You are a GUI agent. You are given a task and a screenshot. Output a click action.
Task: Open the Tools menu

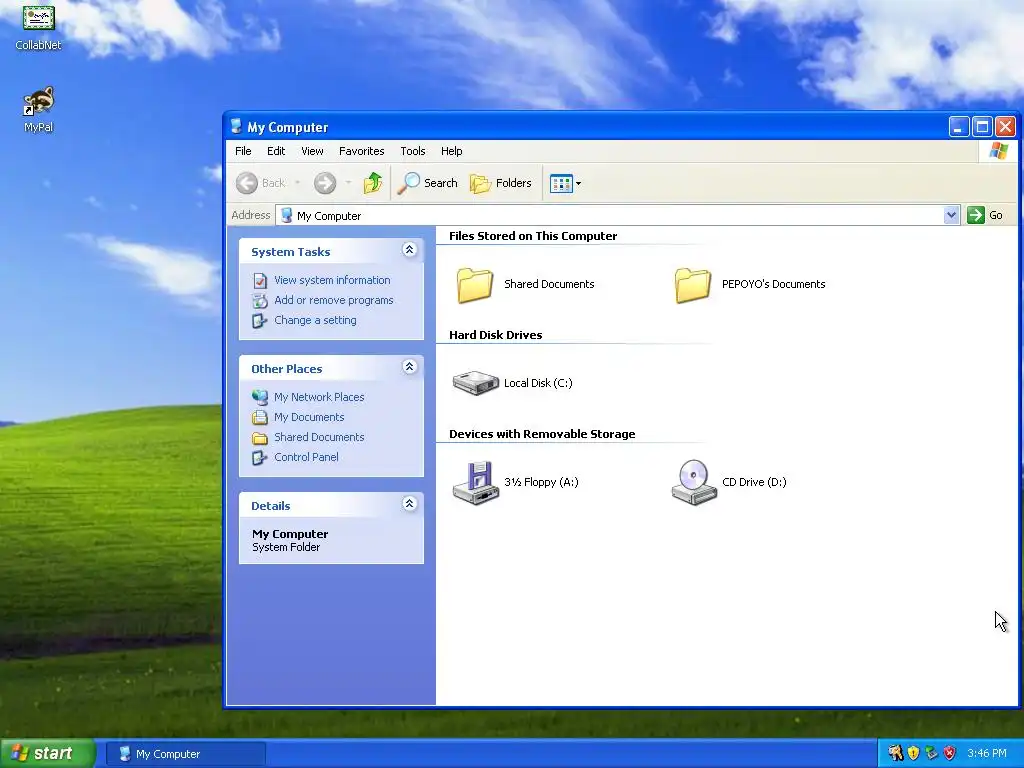coord(412,151)
